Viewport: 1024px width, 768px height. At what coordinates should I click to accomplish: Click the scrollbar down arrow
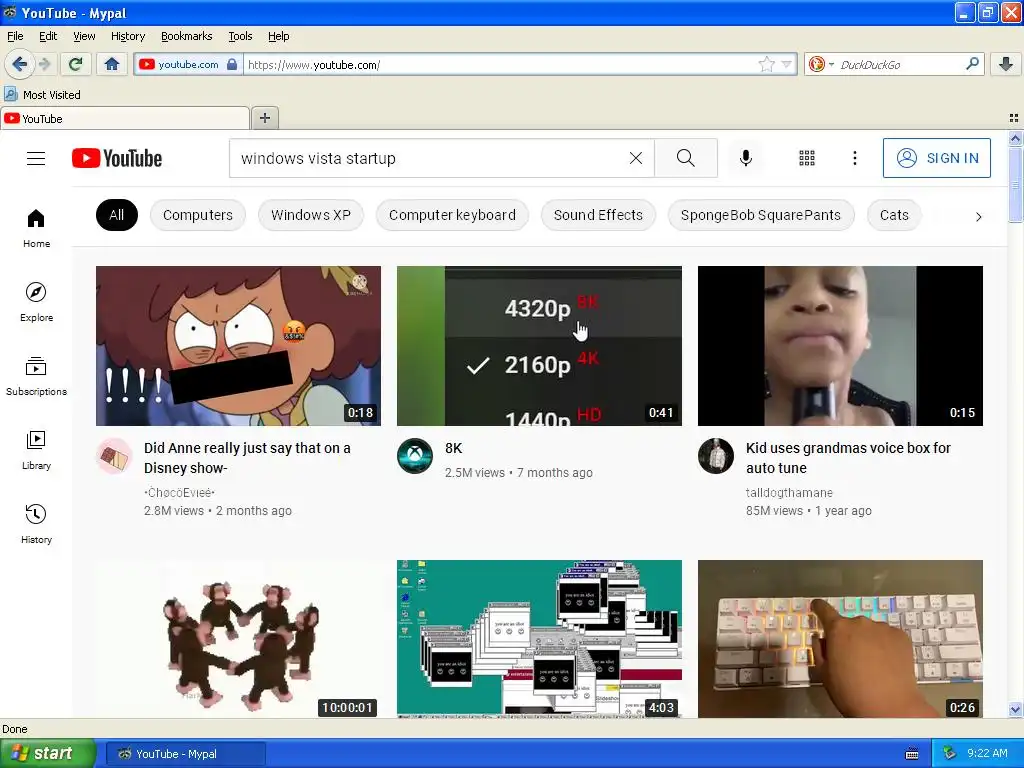pyautogui.click(x=1015, y=709)
